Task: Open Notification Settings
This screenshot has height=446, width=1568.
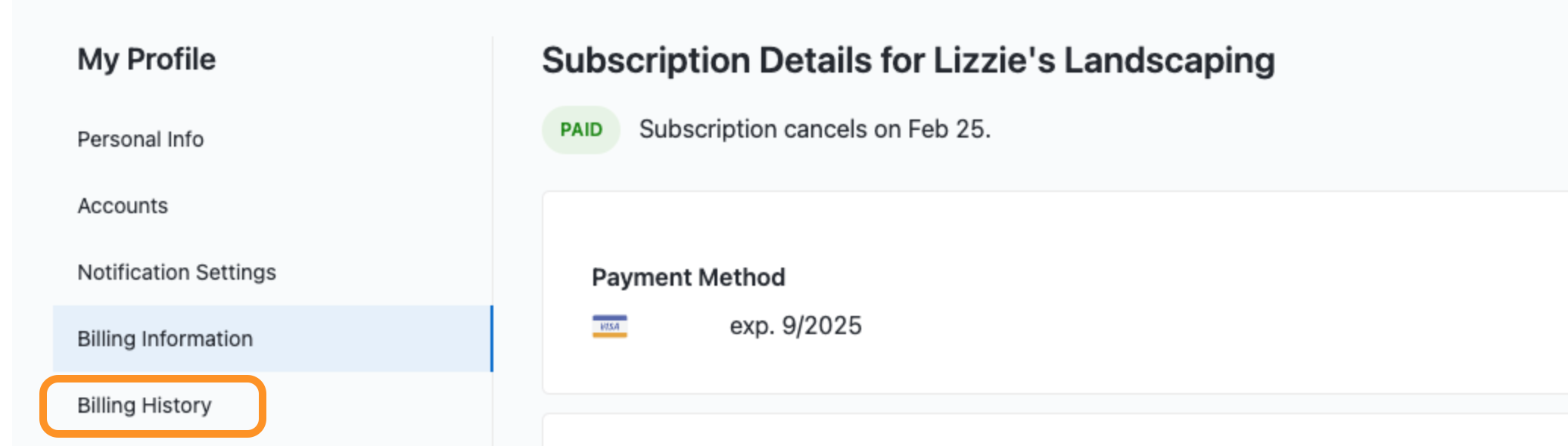Action: point(176,272)
